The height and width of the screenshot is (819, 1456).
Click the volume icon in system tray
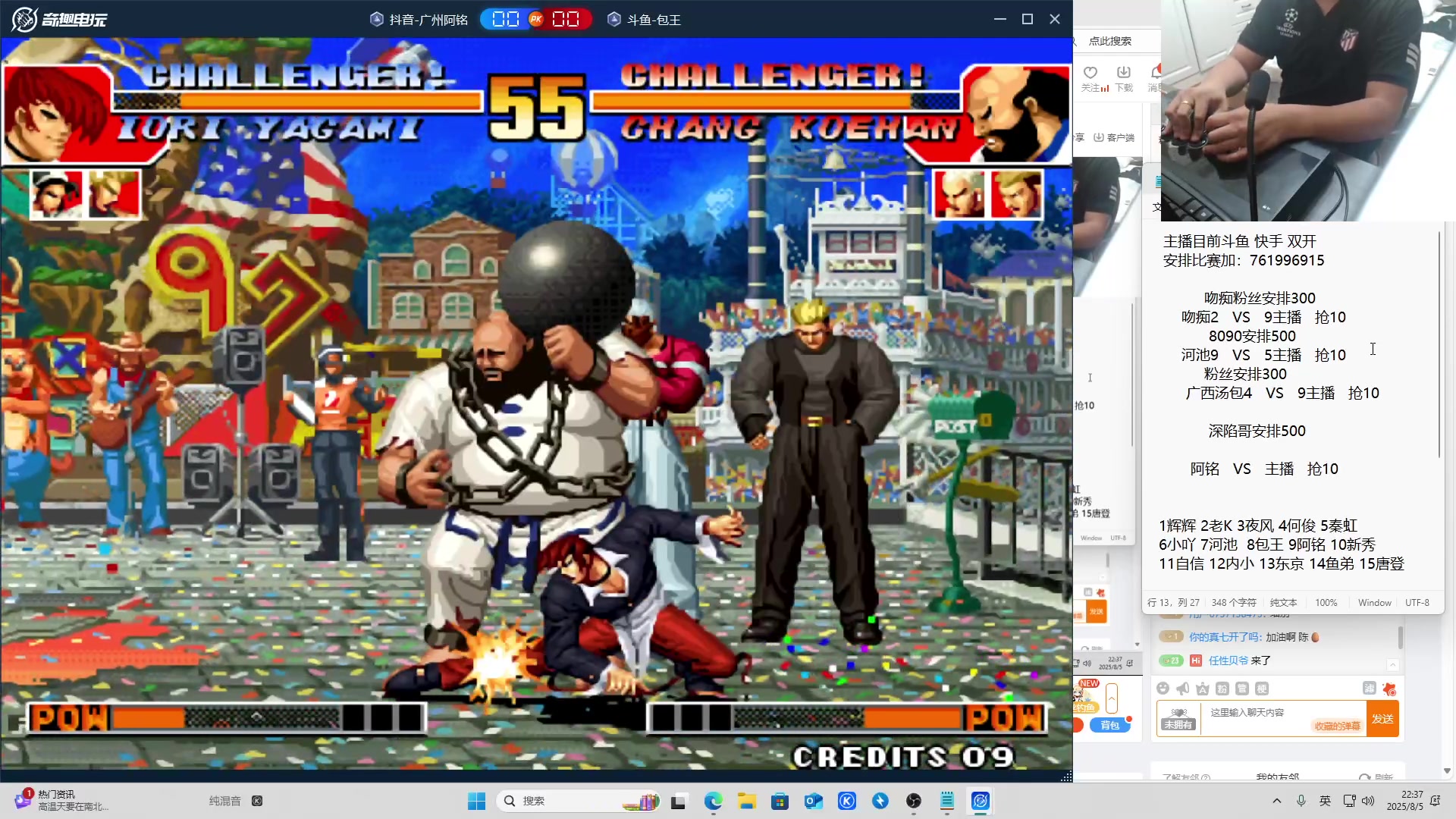[1368, 801]
